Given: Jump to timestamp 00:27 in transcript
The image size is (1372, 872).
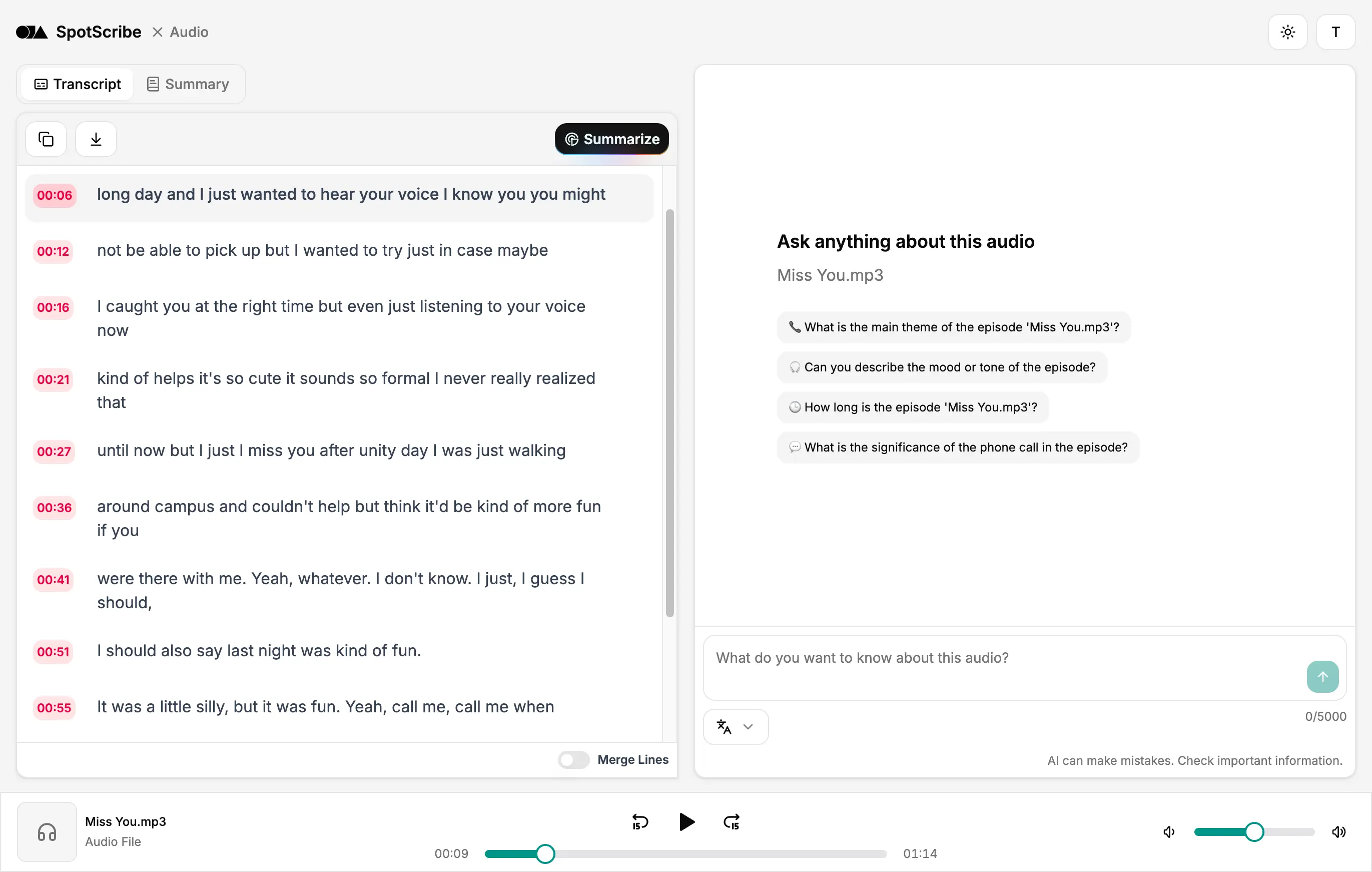Looking at the screenshot, I should coord(54,452).
